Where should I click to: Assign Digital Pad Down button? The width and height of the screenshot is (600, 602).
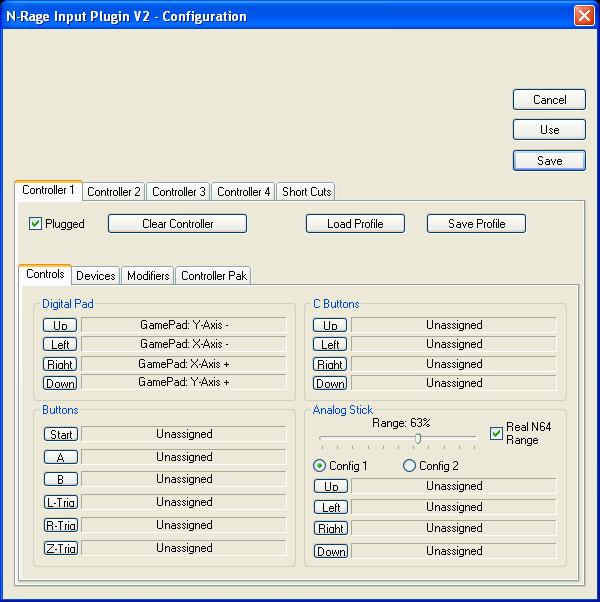pyautogui.click(x=60, y=383)
